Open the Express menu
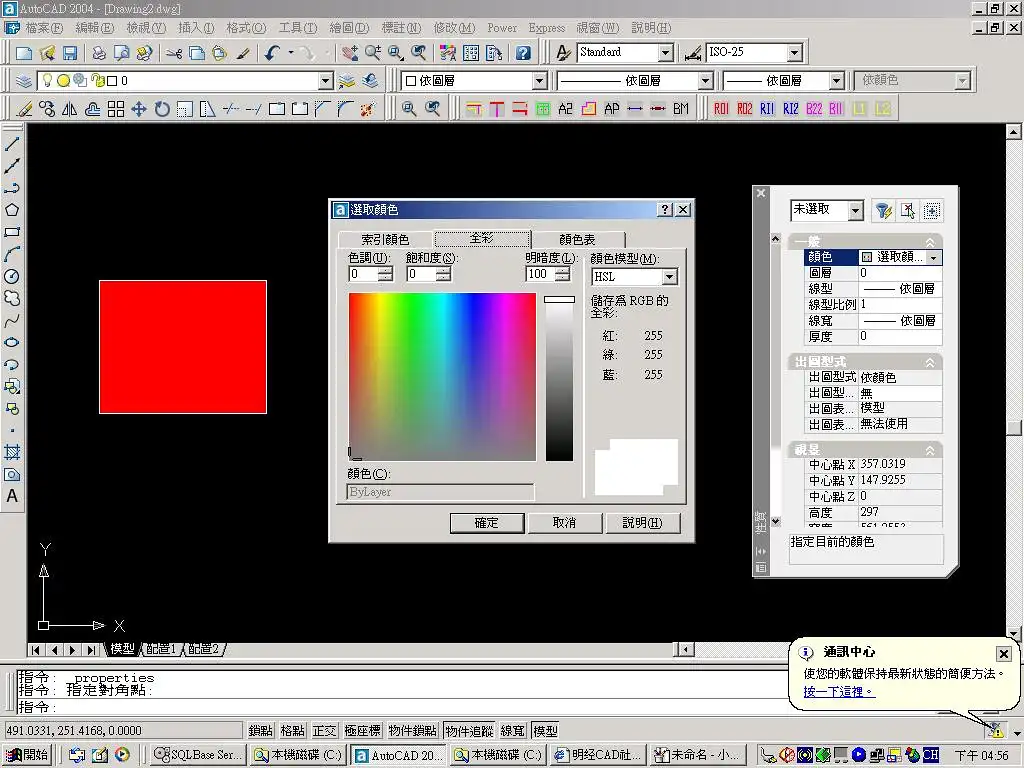The image size is (1024, 768). (x=547, y=28)
